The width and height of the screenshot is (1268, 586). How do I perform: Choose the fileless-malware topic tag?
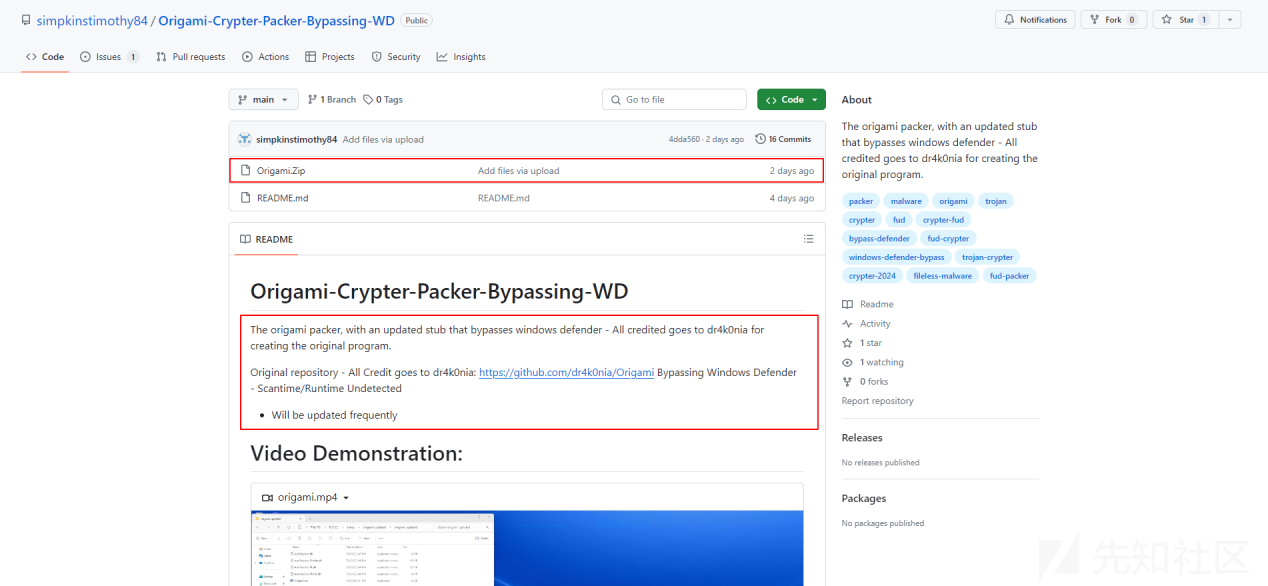click(x=943, y=276)
